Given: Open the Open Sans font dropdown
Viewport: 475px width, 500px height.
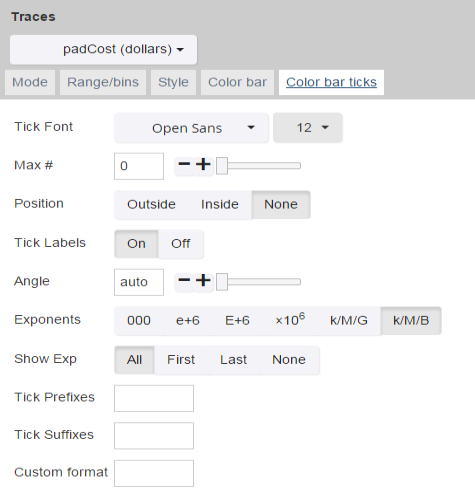Looking at the screenshot, I should [191, 128].
